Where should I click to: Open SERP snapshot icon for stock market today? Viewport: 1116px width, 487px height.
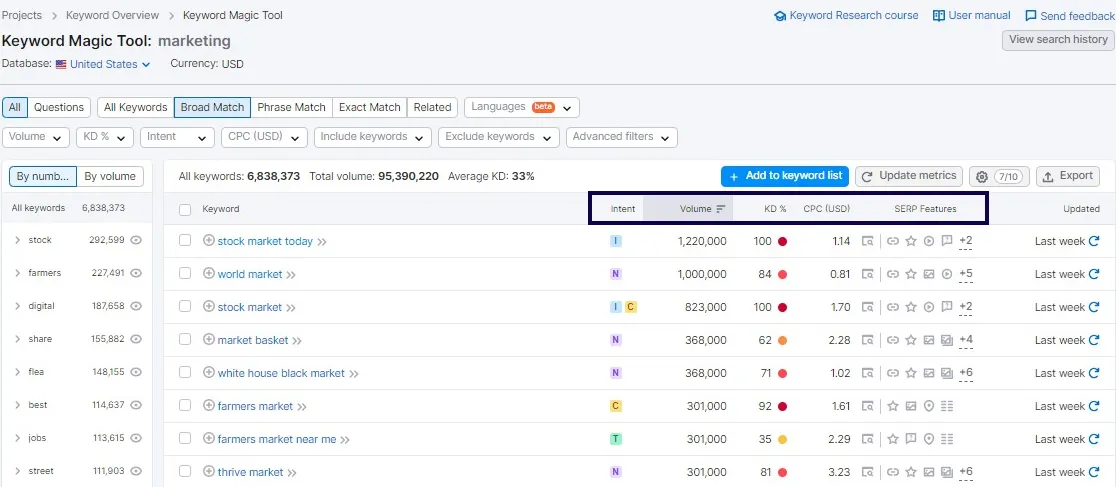coord(867,241)
